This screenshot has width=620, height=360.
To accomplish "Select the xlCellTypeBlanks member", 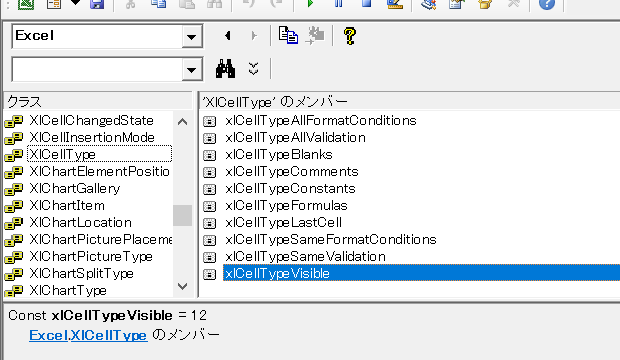I will [x=279, y=154].
